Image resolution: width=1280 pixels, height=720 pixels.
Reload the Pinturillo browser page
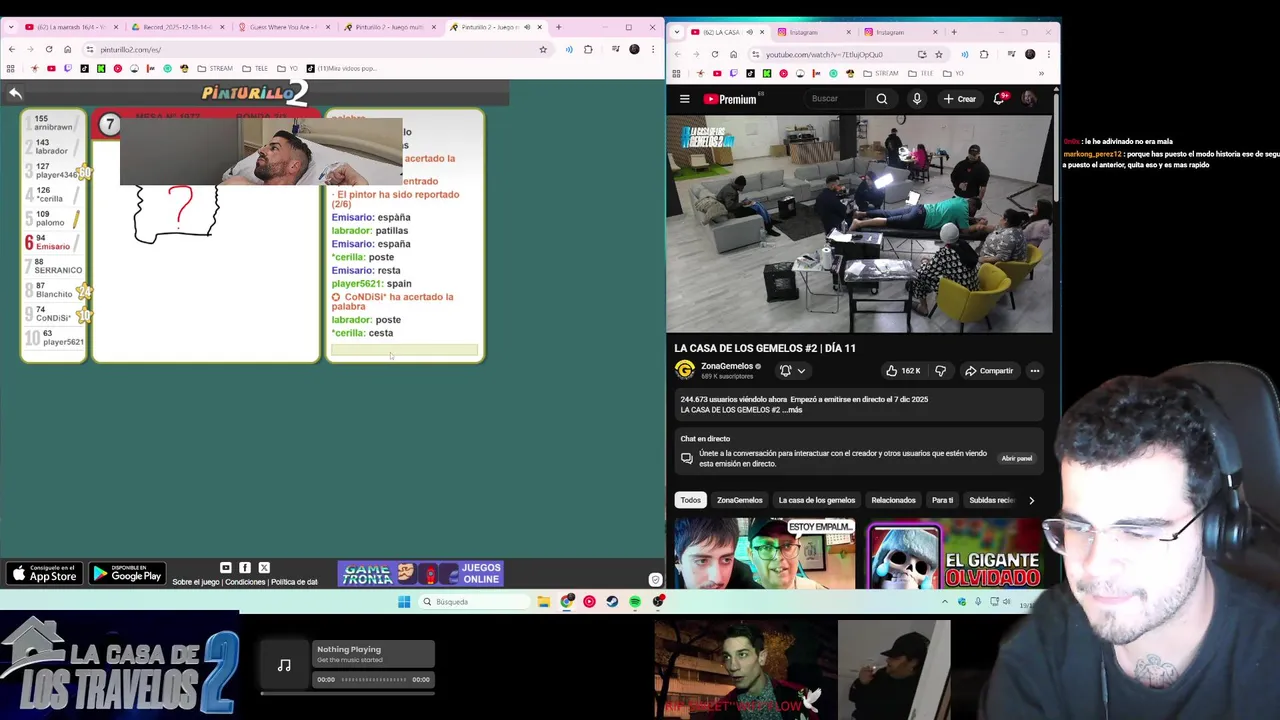[49, 49]
